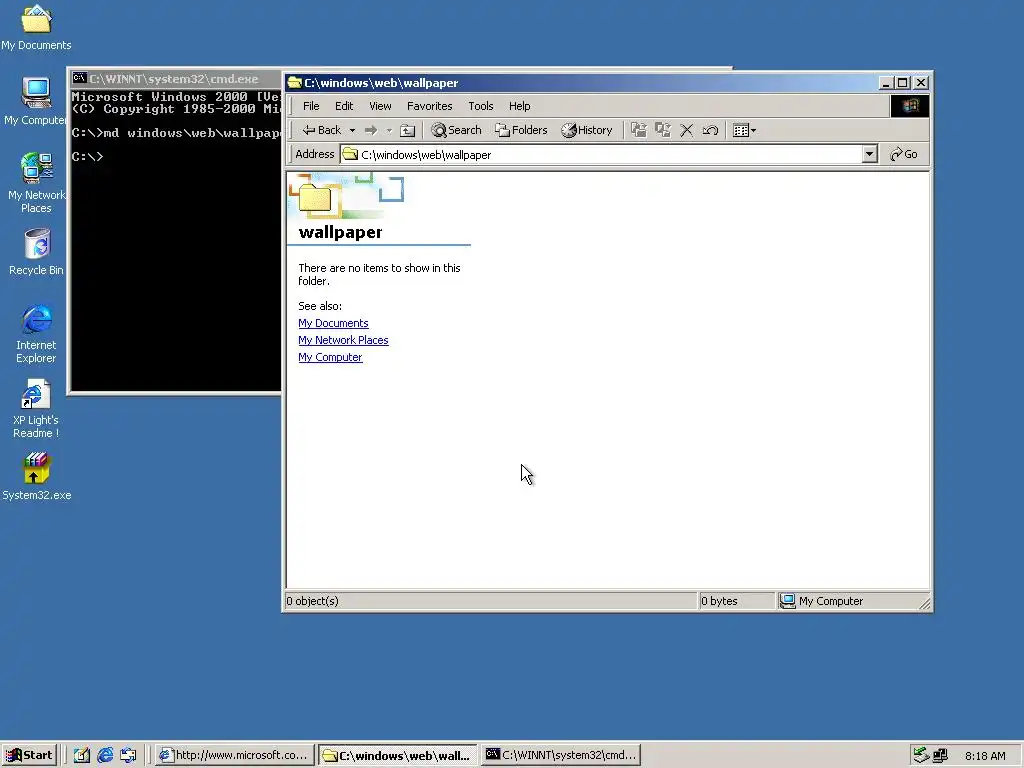Select Internet Explorer desktop icon

(x=36, y=333)
